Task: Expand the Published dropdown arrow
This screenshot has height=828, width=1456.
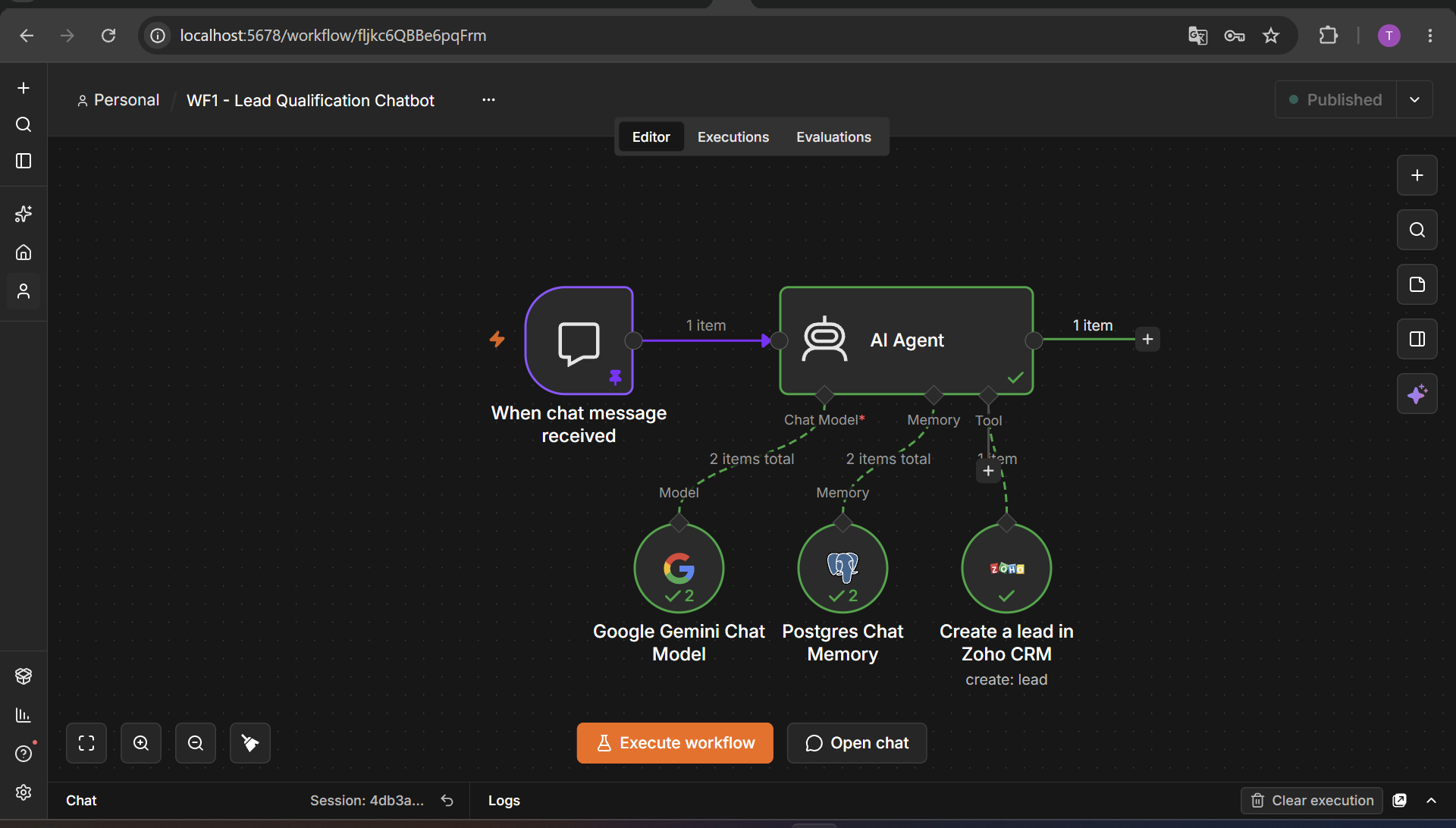Action: coord(1415,99)
